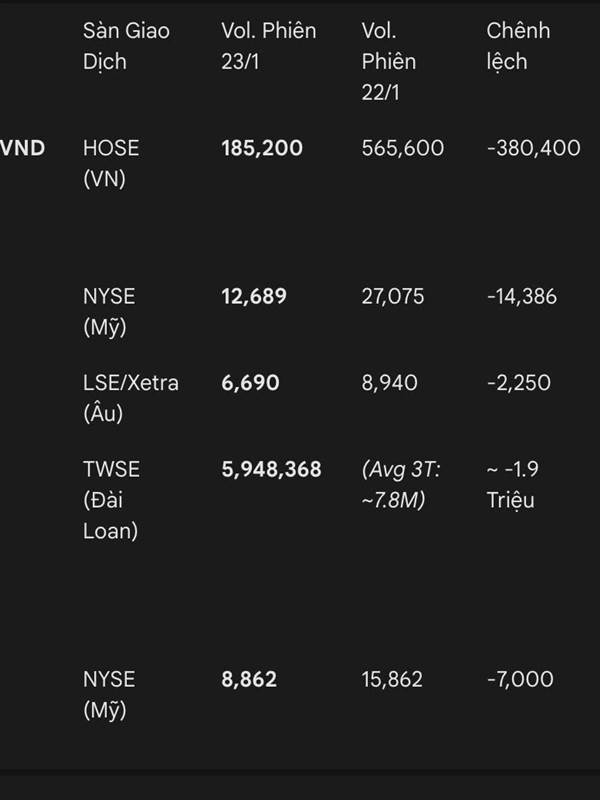Select the 6,690 volume value
600x800 pixels.
coord(250,383)
